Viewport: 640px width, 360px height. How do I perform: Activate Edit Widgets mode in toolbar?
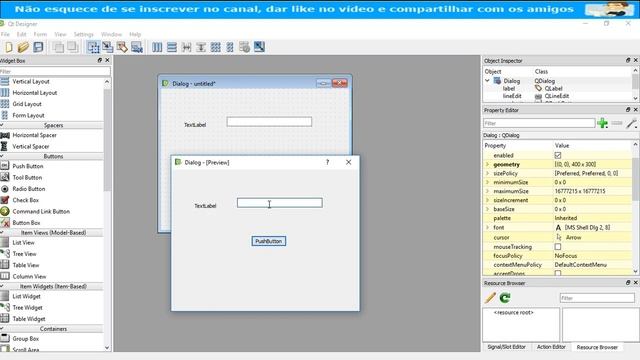pyautogui.click(x=93, y=47)
